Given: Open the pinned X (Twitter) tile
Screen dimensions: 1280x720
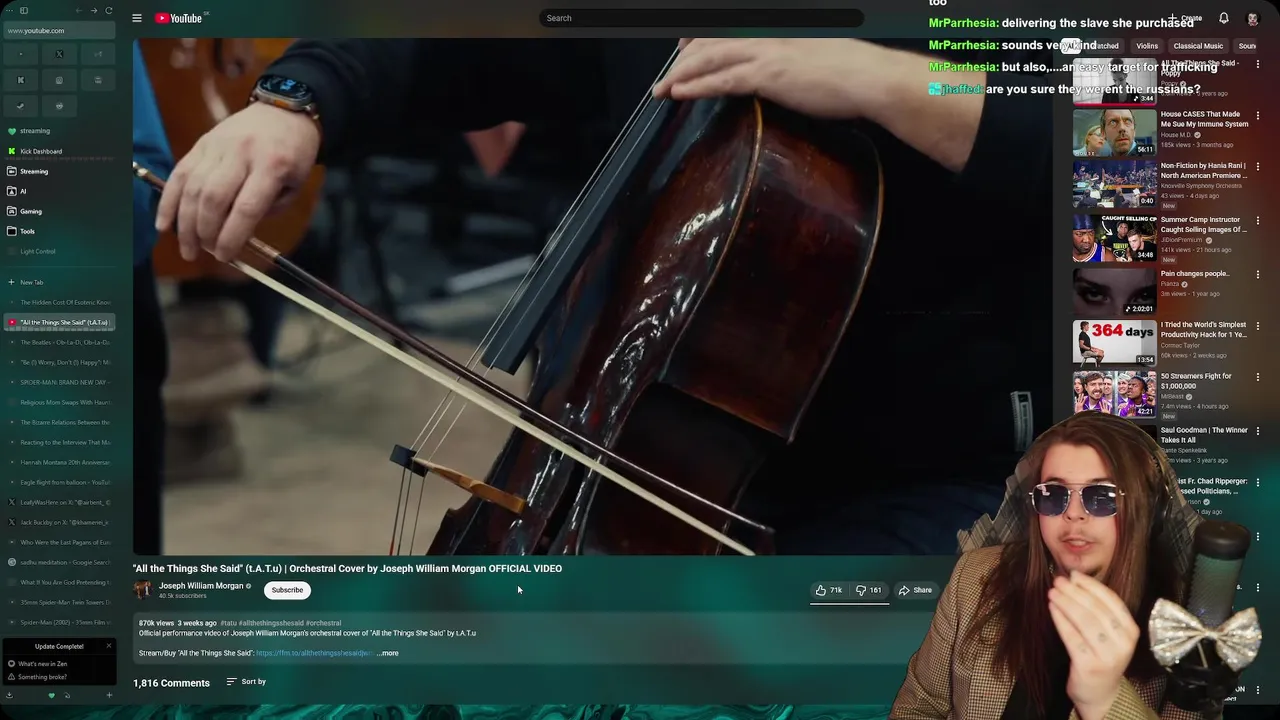Looking at the screenshot, I should [x=59, y=54].
